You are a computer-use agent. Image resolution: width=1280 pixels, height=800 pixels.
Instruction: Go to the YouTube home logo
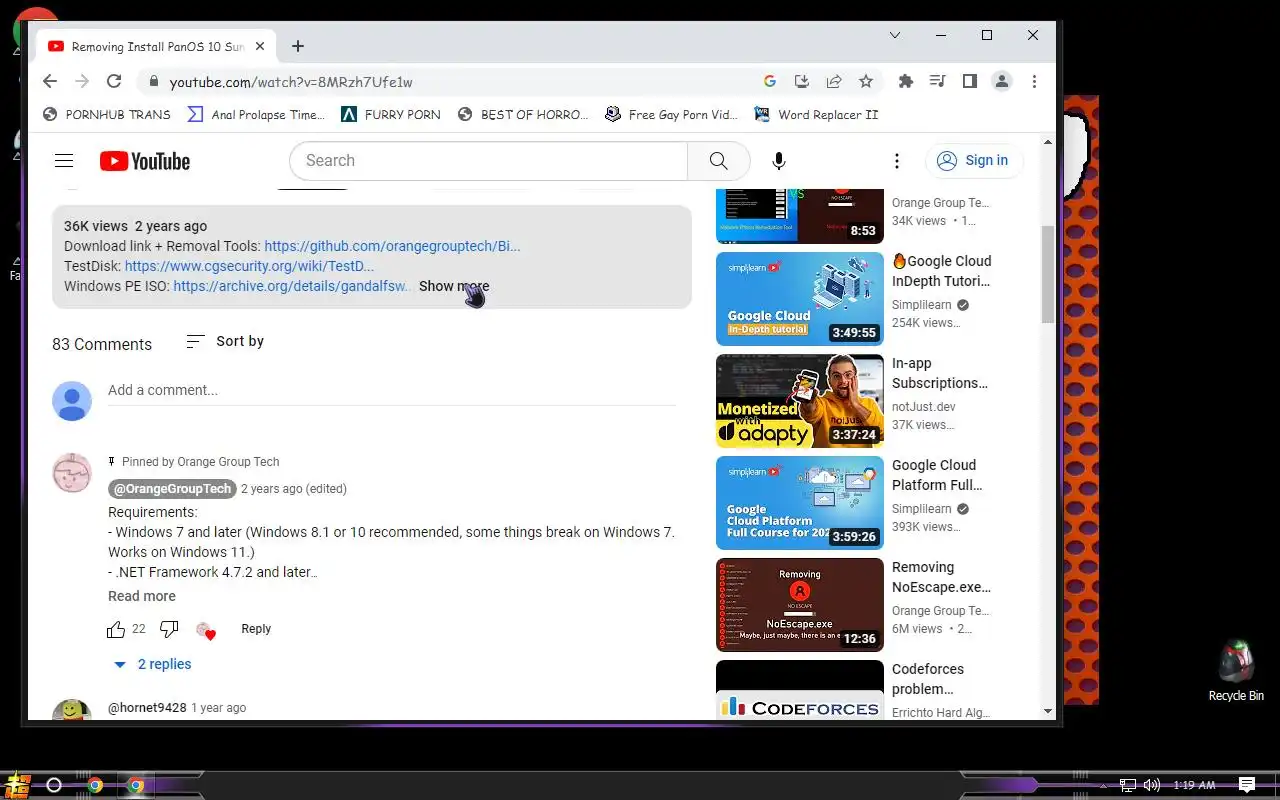point(145,161)
